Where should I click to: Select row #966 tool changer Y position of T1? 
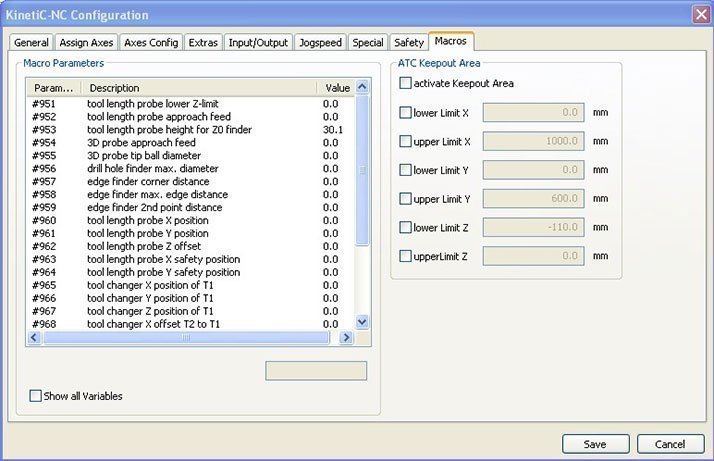point(190,298)
